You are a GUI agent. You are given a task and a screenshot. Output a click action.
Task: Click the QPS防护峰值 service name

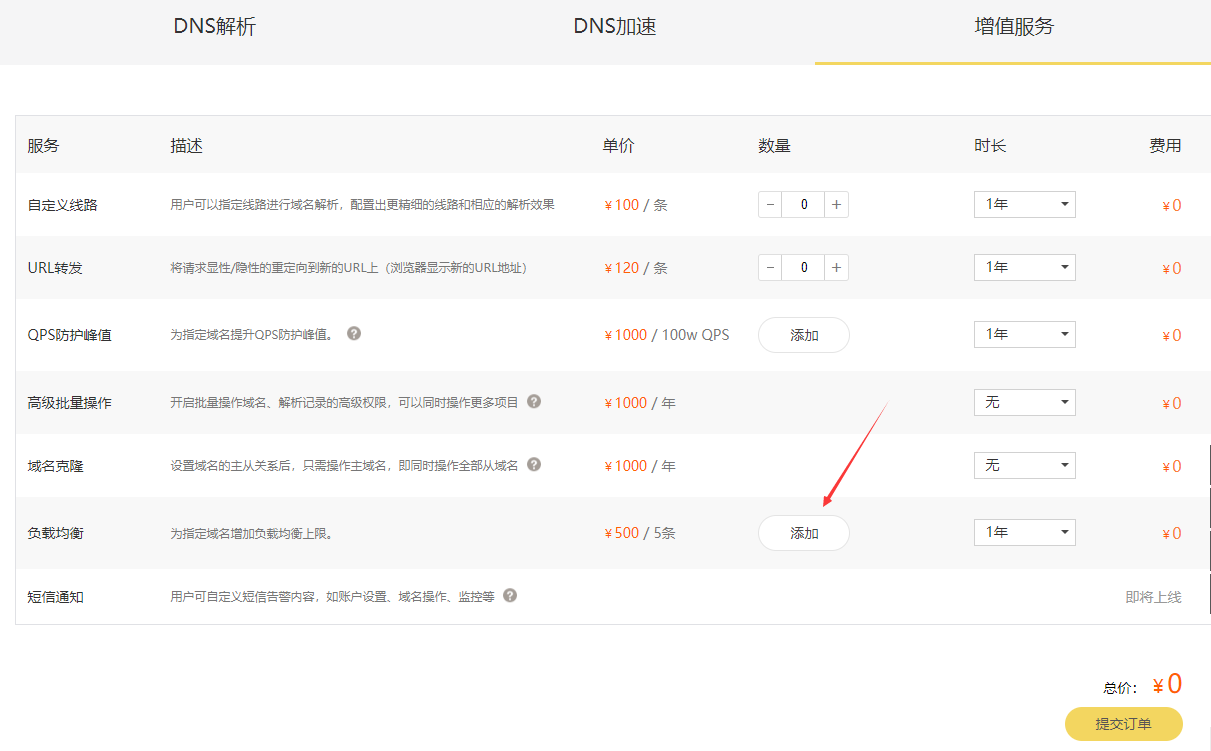point(69,335)
